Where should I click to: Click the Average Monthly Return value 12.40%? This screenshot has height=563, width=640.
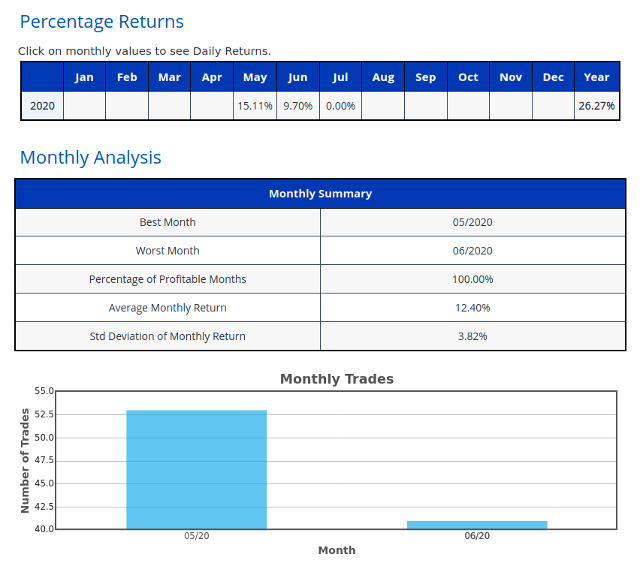472,308
